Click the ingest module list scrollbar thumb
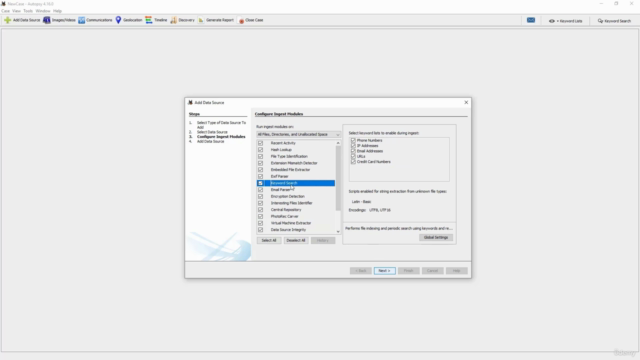The image size is (640, 360). [x=338, y=178]
